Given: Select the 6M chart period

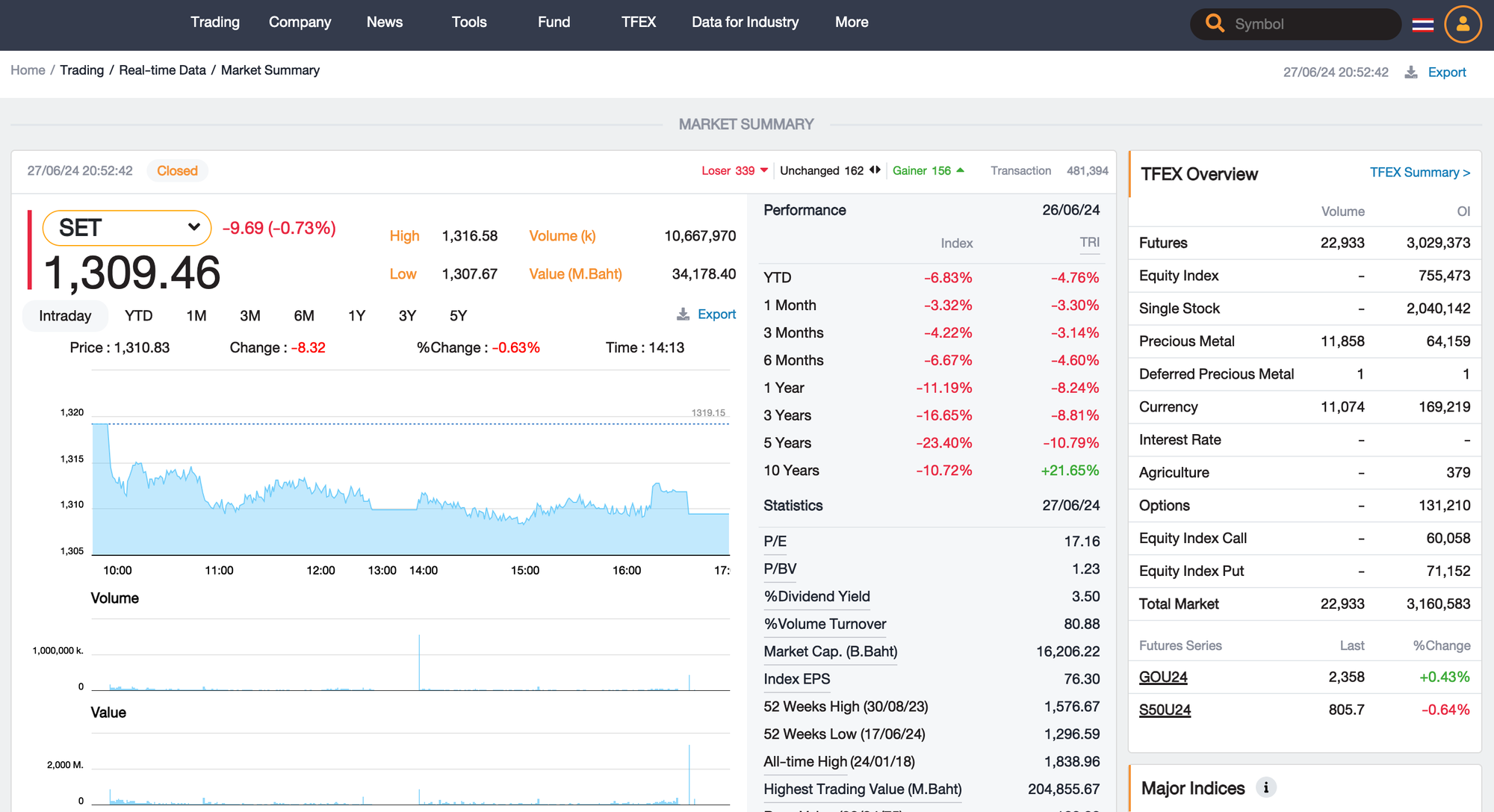Looking at the screenshot, I should click(303, 316).
